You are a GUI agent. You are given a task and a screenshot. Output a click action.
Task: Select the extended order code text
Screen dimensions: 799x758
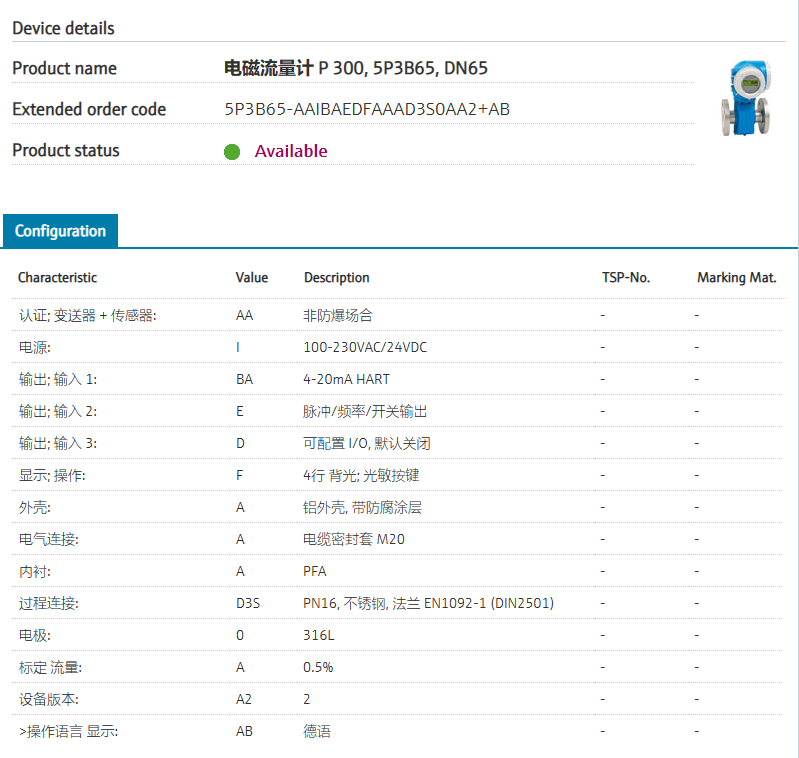(x=367, y=109)
